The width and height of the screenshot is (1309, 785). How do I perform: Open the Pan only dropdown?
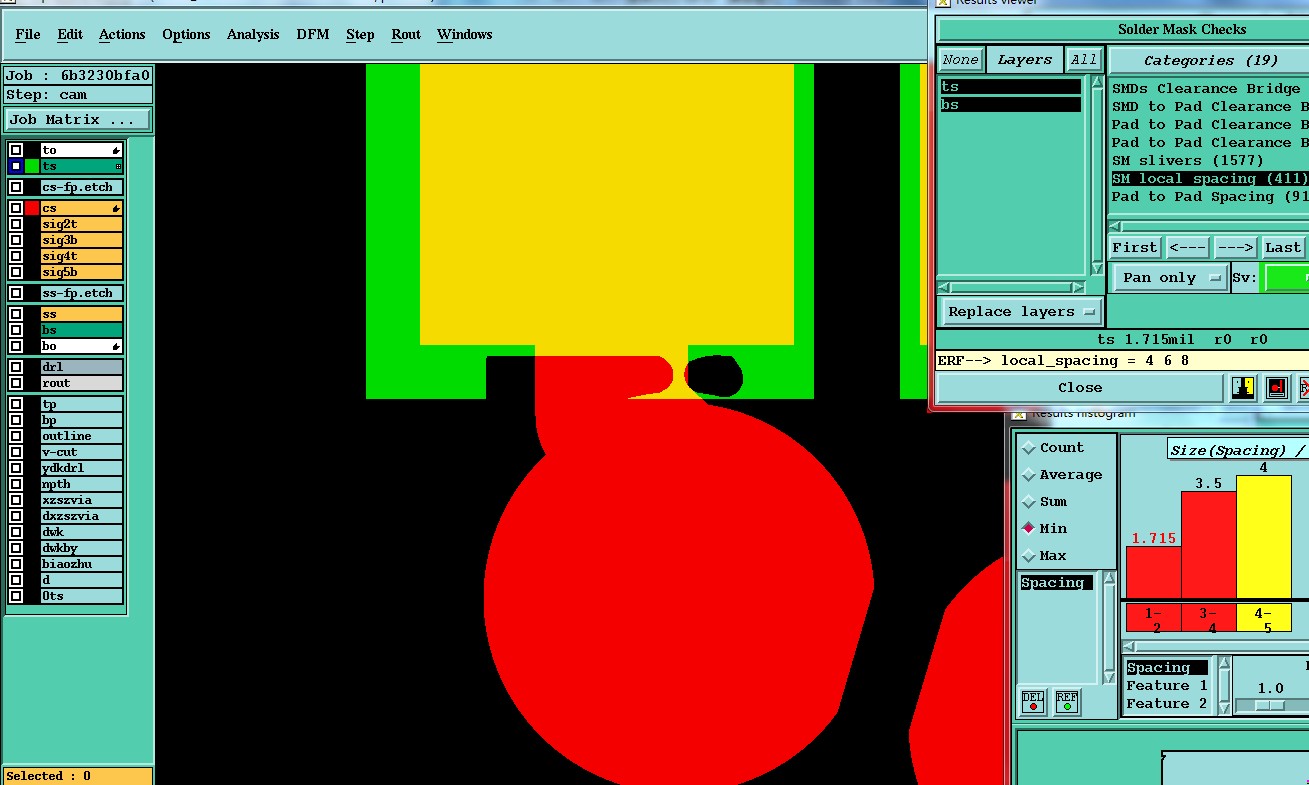coord(1170,278)
